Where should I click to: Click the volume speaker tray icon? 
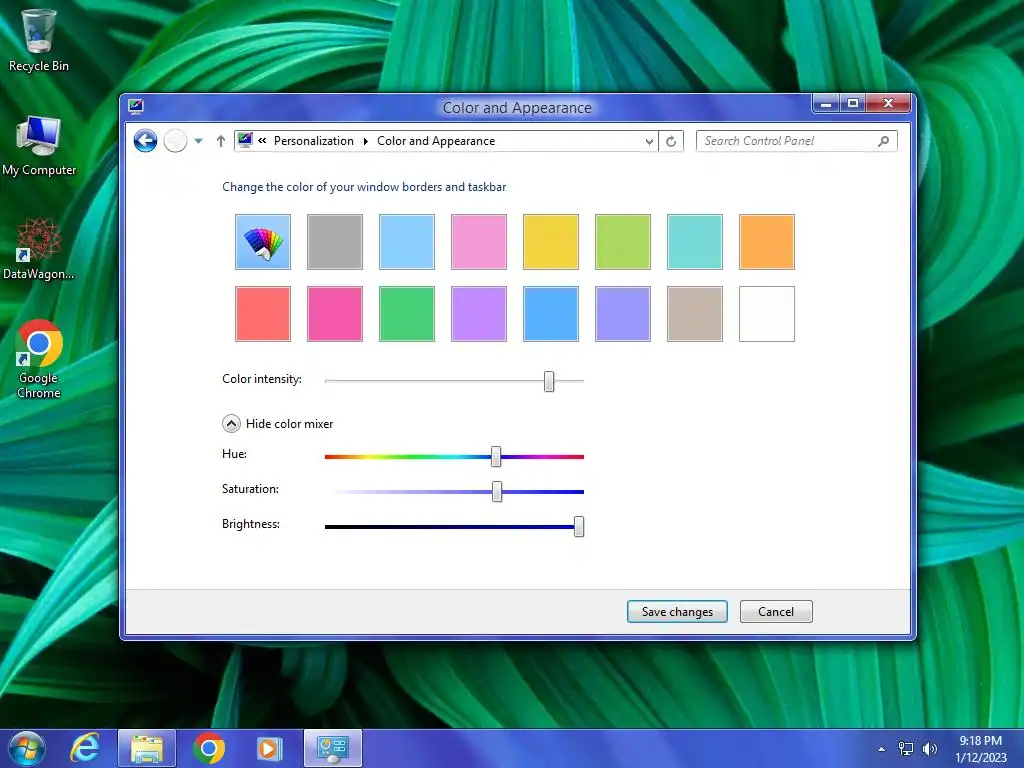930,749
